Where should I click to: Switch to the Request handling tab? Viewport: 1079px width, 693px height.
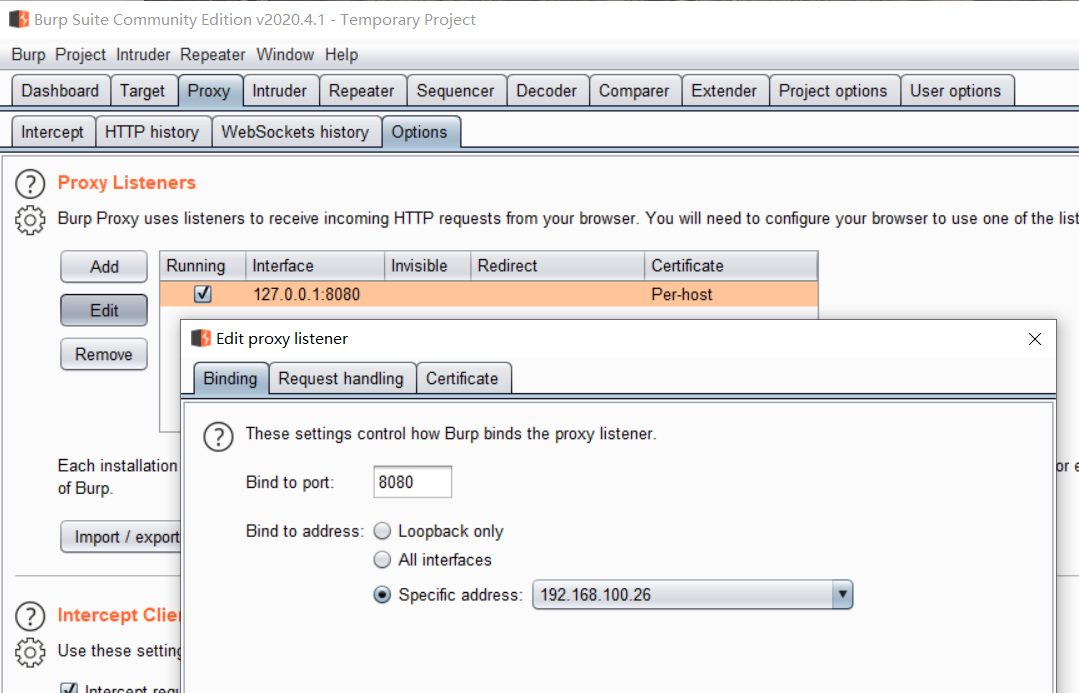click(x=339, y=378)
